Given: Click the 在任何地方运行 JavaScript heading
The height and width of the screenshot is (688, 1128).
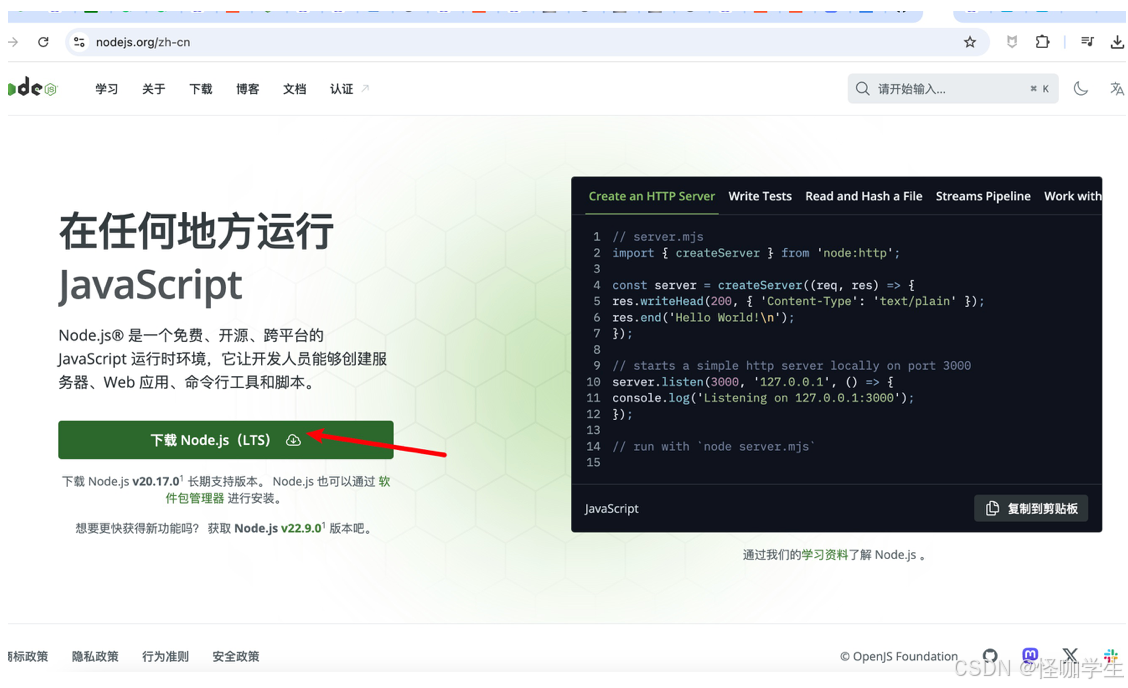Looking at the screenshot, I should [x=196, y=258].
